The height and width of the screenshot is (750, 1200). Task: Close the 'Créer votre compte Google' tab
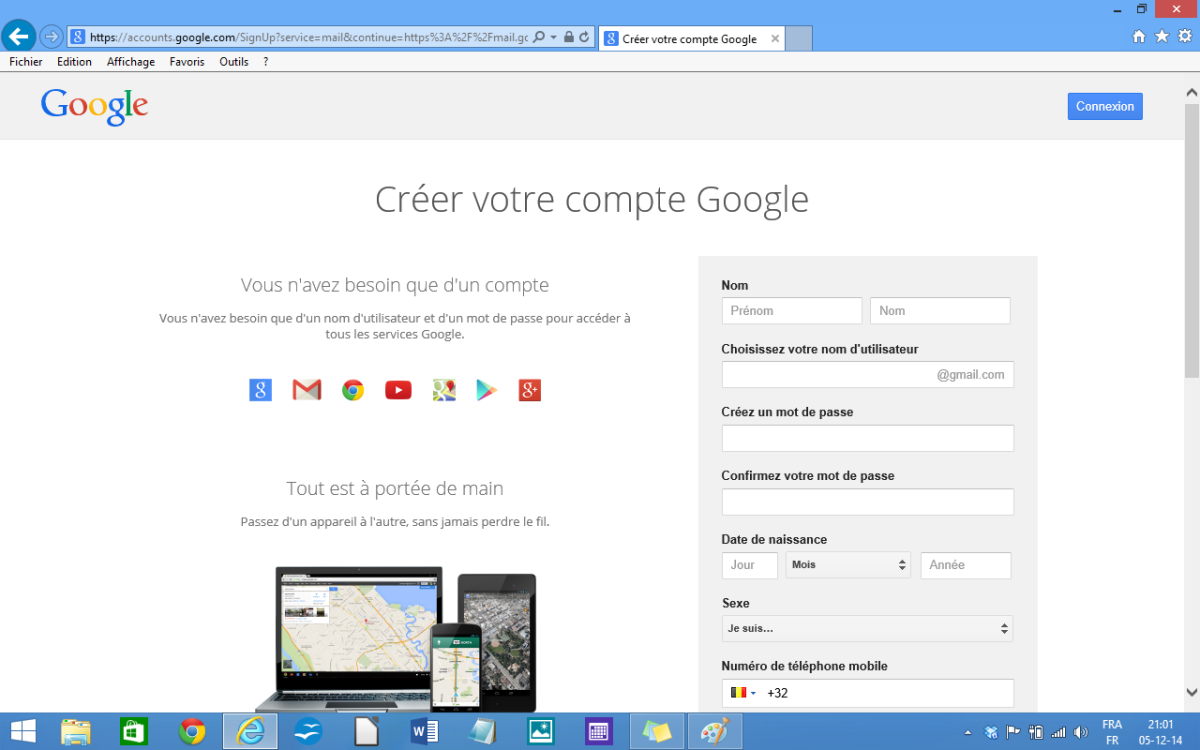775,39
